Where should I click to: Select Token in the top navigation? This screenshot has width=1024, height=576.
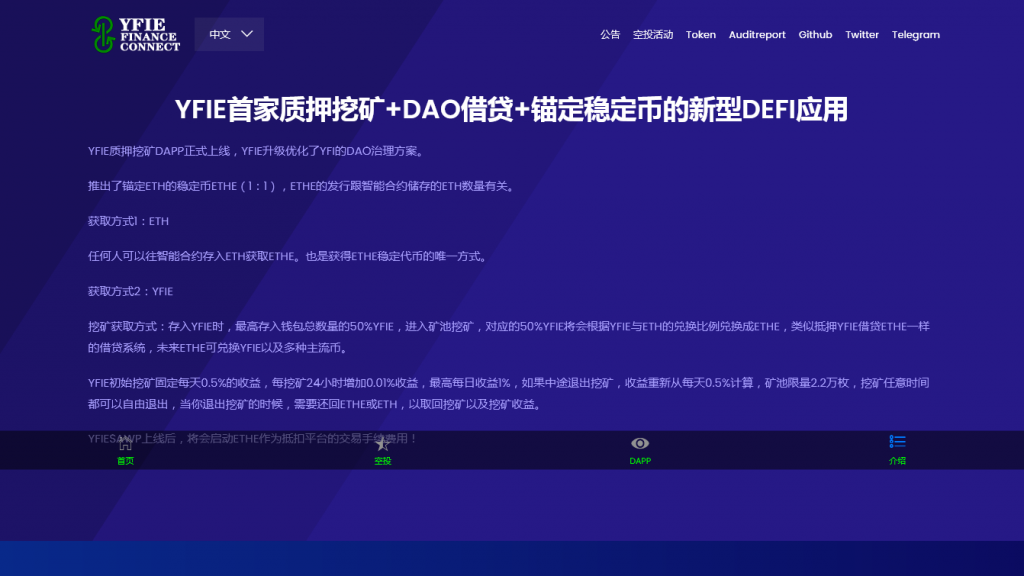click(700, 34)
